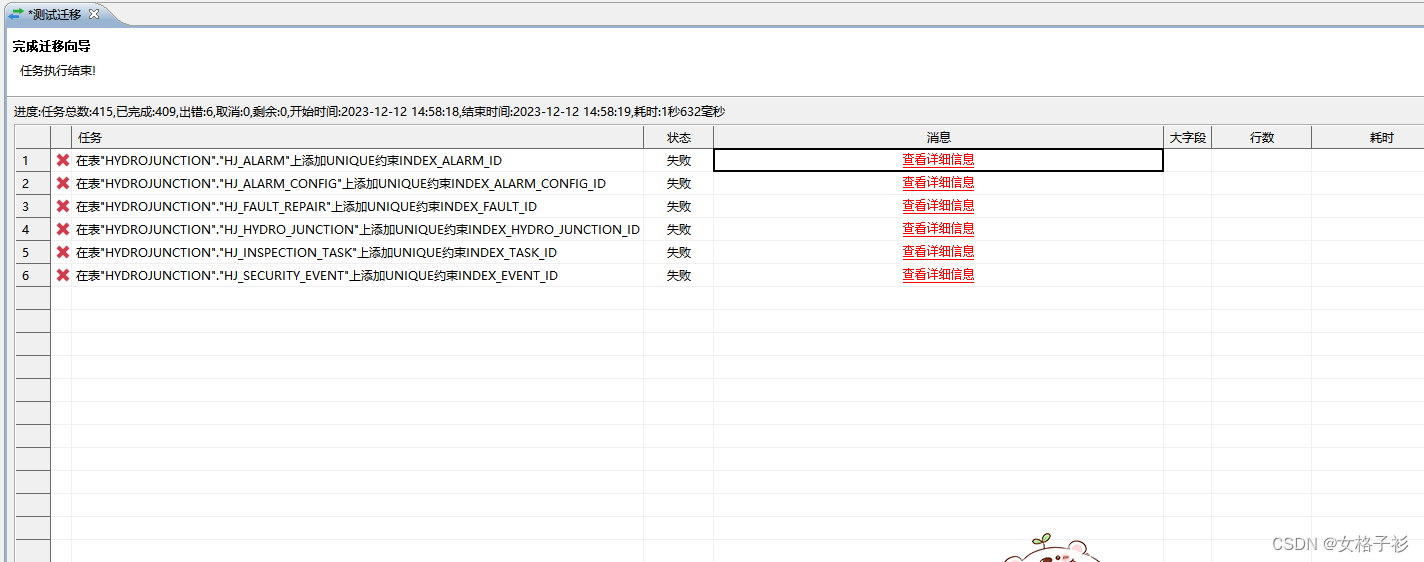The height and width of the screenshot is (562, 1424).
Task: Click the 大字段 column header
Action: point(1187,137)
